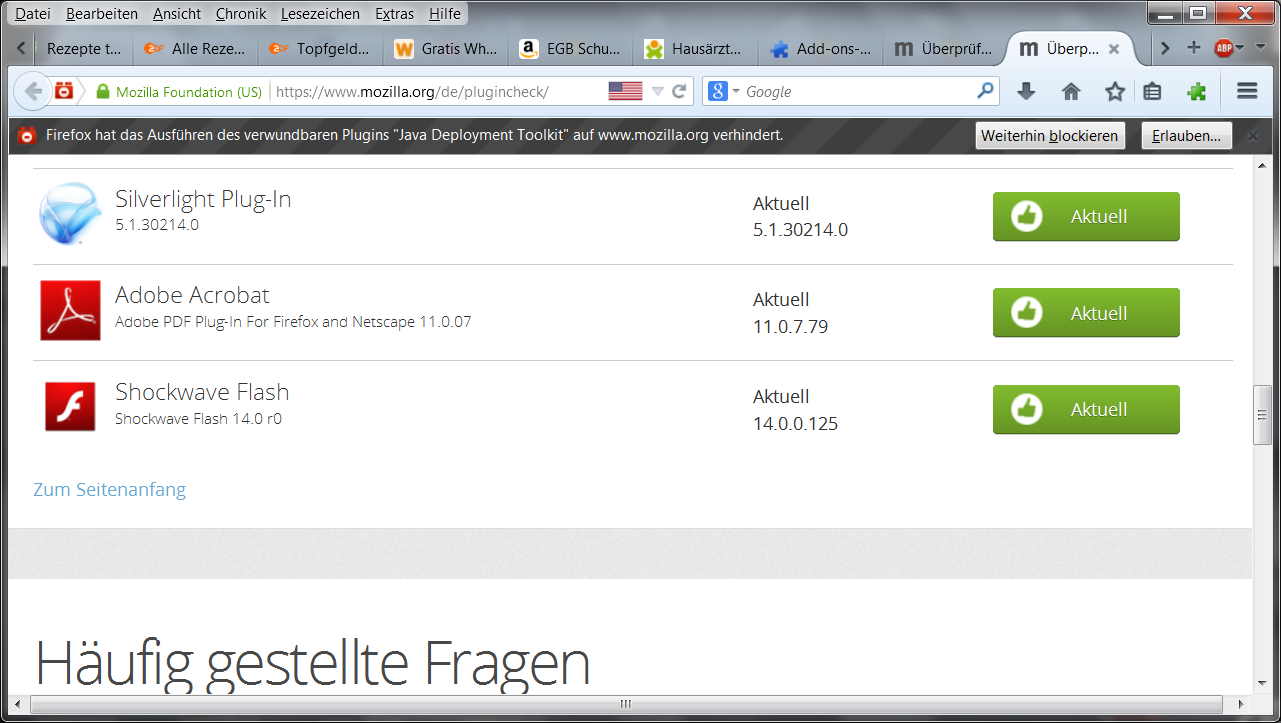Image resolution: width=1281 pixels, height=723 pixels.
Task: Open the downloads arrow icon
Action: pos(1026,92)
